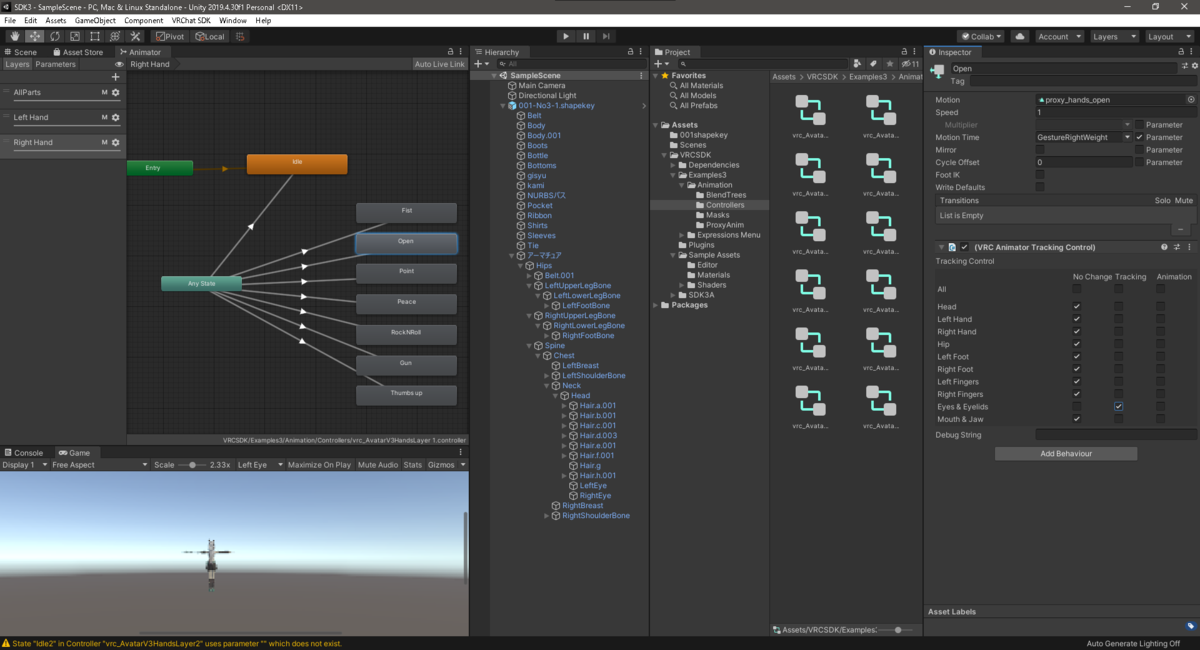Toggle hidden packages visibility count icon
This screenshot has height=650, width=1200.
point(911,64)
